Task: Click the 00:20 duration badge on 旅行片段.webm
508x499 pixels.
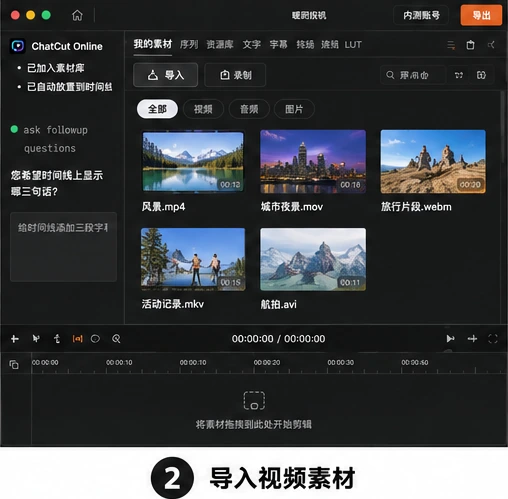Action: [x=470, y=184]
